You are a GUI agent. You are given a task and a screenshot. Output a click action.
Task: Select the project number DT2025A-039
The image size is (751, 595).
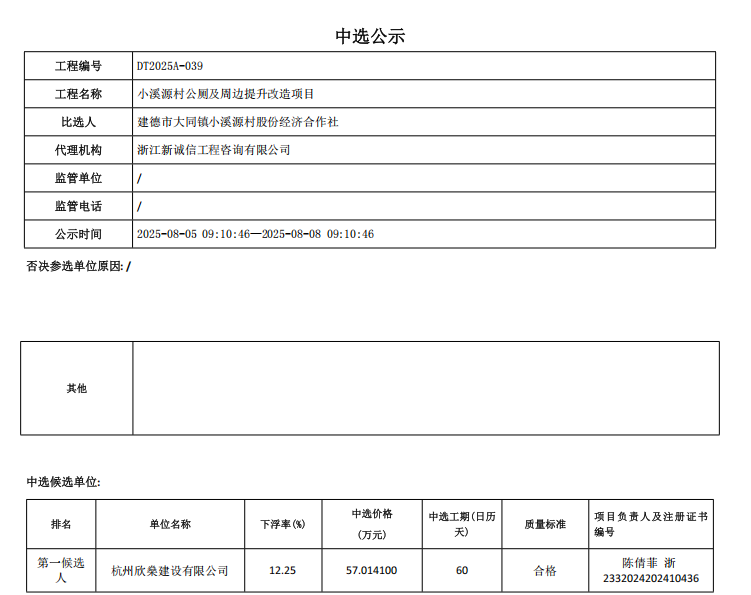pos(170,66)
